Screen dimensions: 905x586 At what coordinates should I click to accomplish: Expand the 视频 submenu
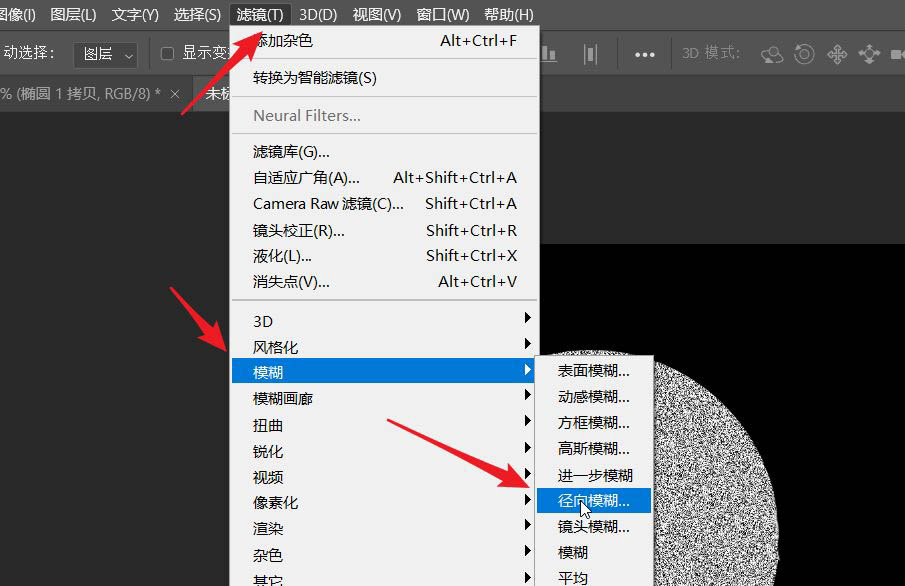pyautogui.click(x=384, y=477)
